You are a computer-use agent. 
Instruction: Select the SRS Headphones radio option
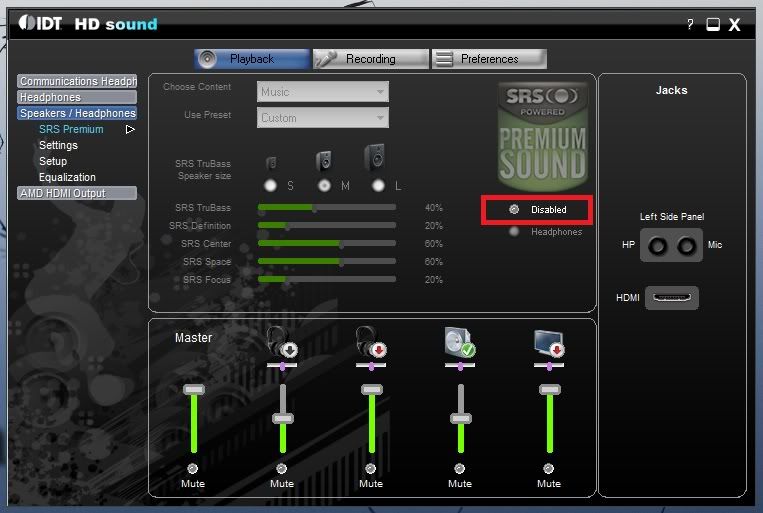514,232
